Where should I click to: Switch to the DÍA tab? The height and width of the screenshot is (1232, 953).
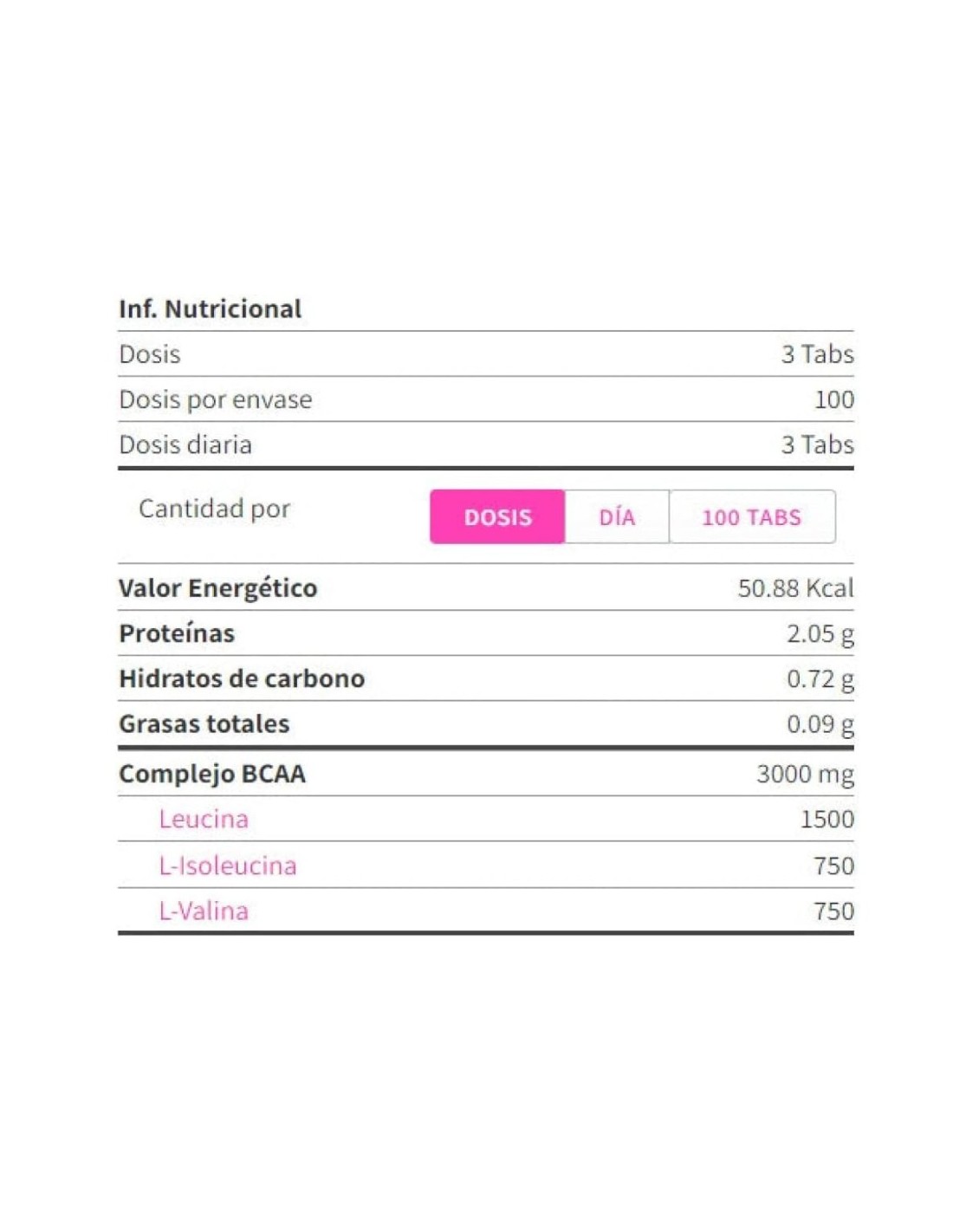pos(617,517)
